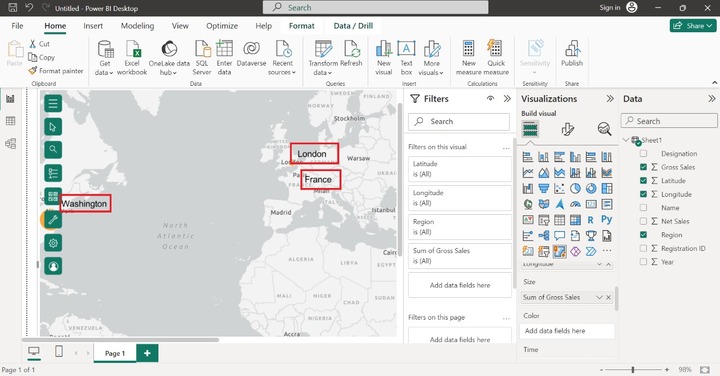Insert a New visual
The width and height of the screenshot is (720, 376).
click(x=383, y=58)
